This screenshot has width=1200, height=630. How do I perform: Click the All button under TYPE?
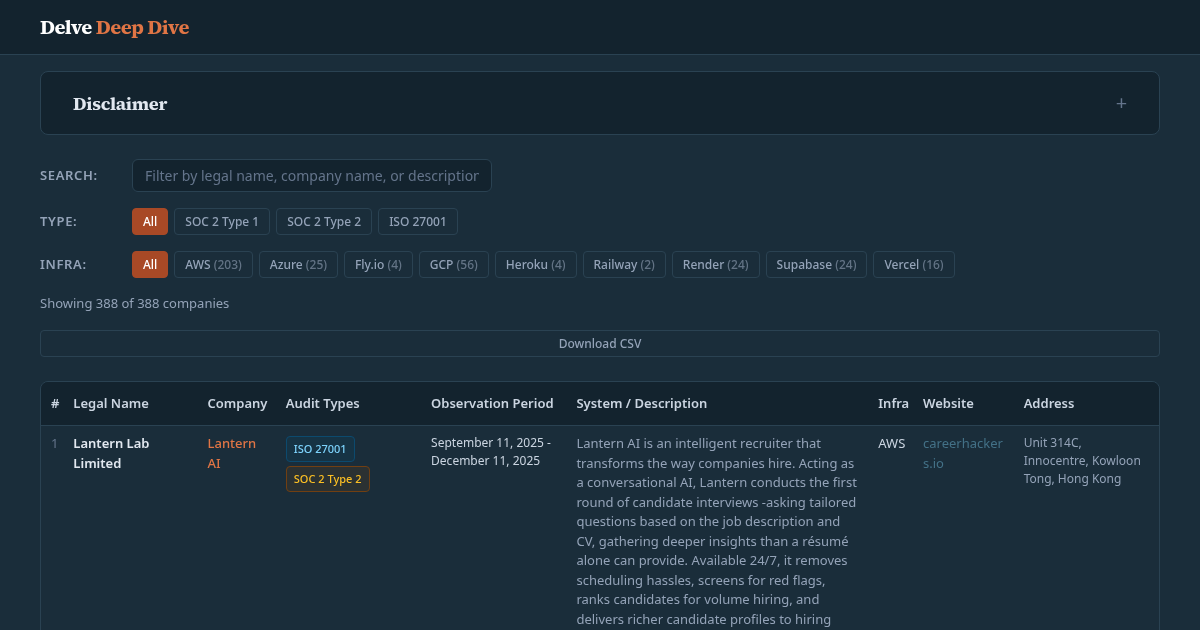pyautogui.click(x=150, y=221)
